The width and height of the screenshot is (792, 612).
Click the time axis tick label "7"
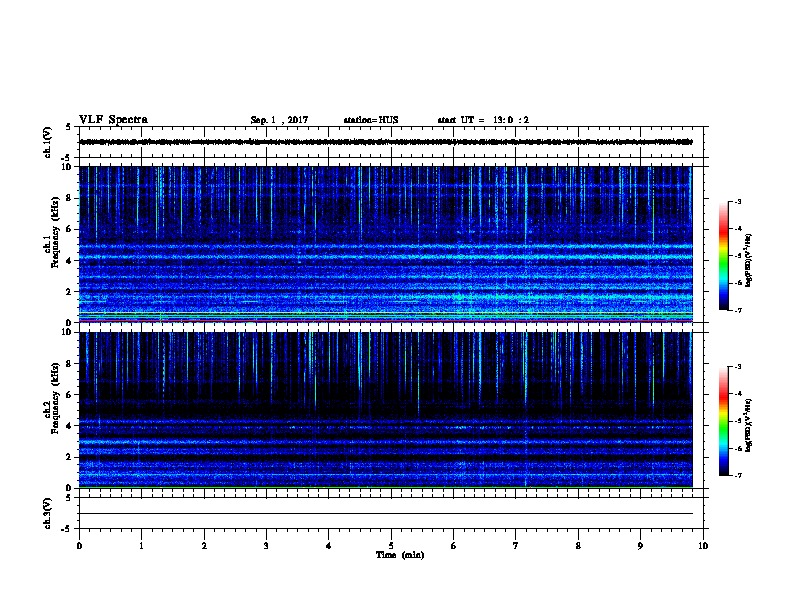pyautogui.click(x=516, y=546)
